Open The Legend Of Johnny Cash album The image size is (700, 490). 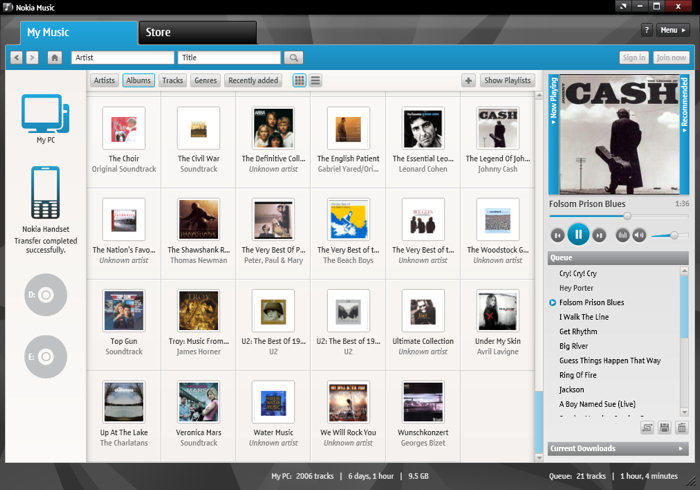coord(498,128)
